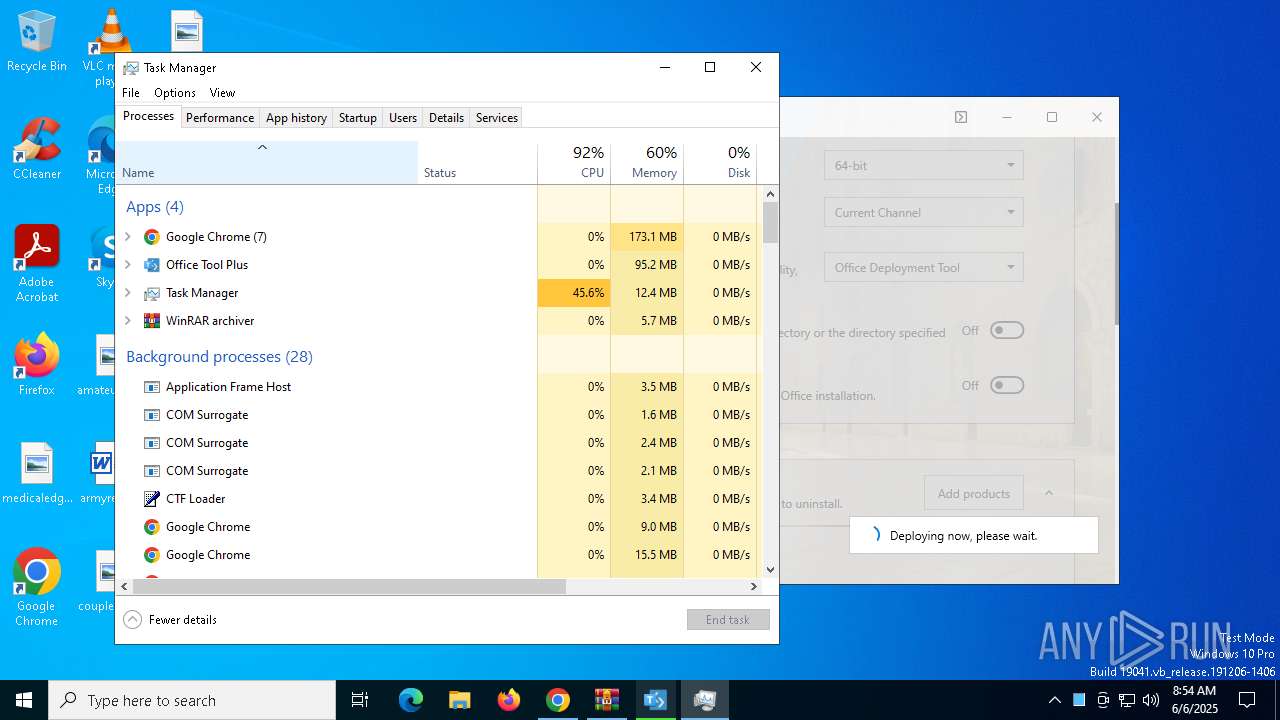This screenshot has height=720, width=1280.
Task: Open Task View from the taskbar
Action: pos(360,700)
